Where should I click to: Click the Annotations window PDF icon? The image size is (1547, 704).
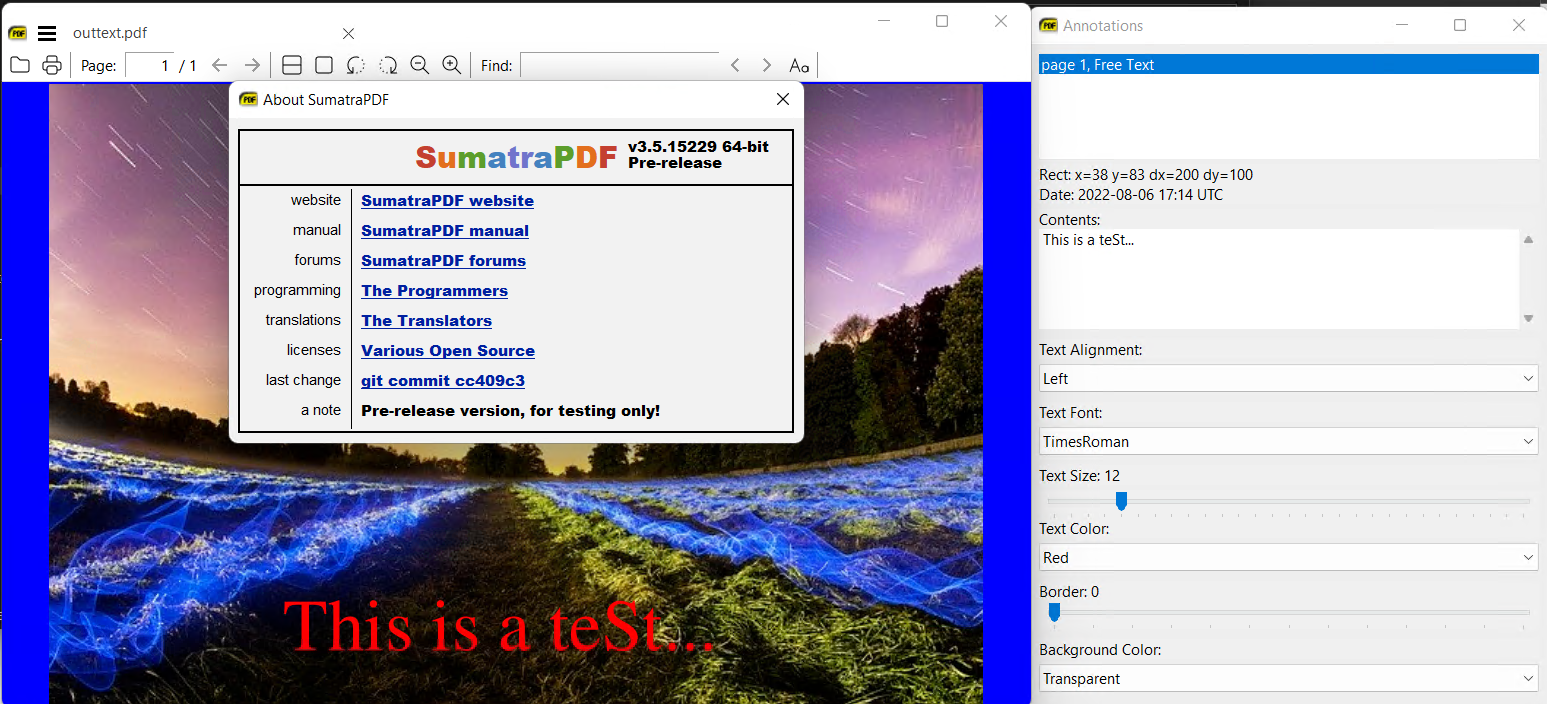pos(1049,25)
